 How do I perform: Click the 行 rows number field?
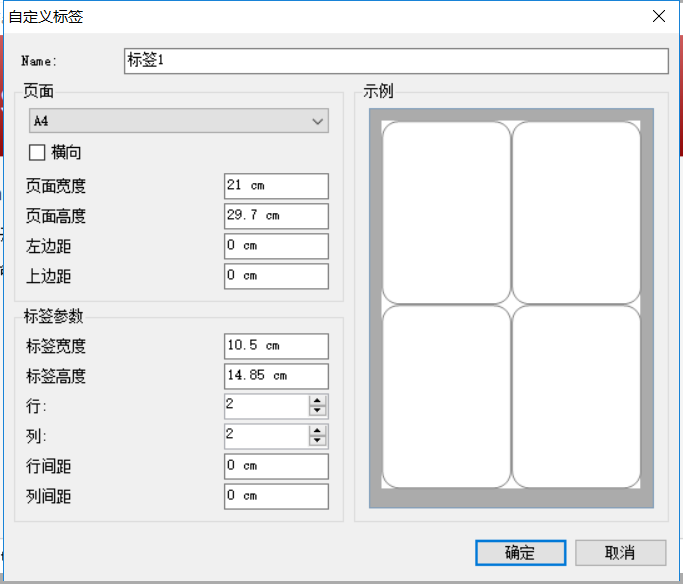(x=267, y=406)
